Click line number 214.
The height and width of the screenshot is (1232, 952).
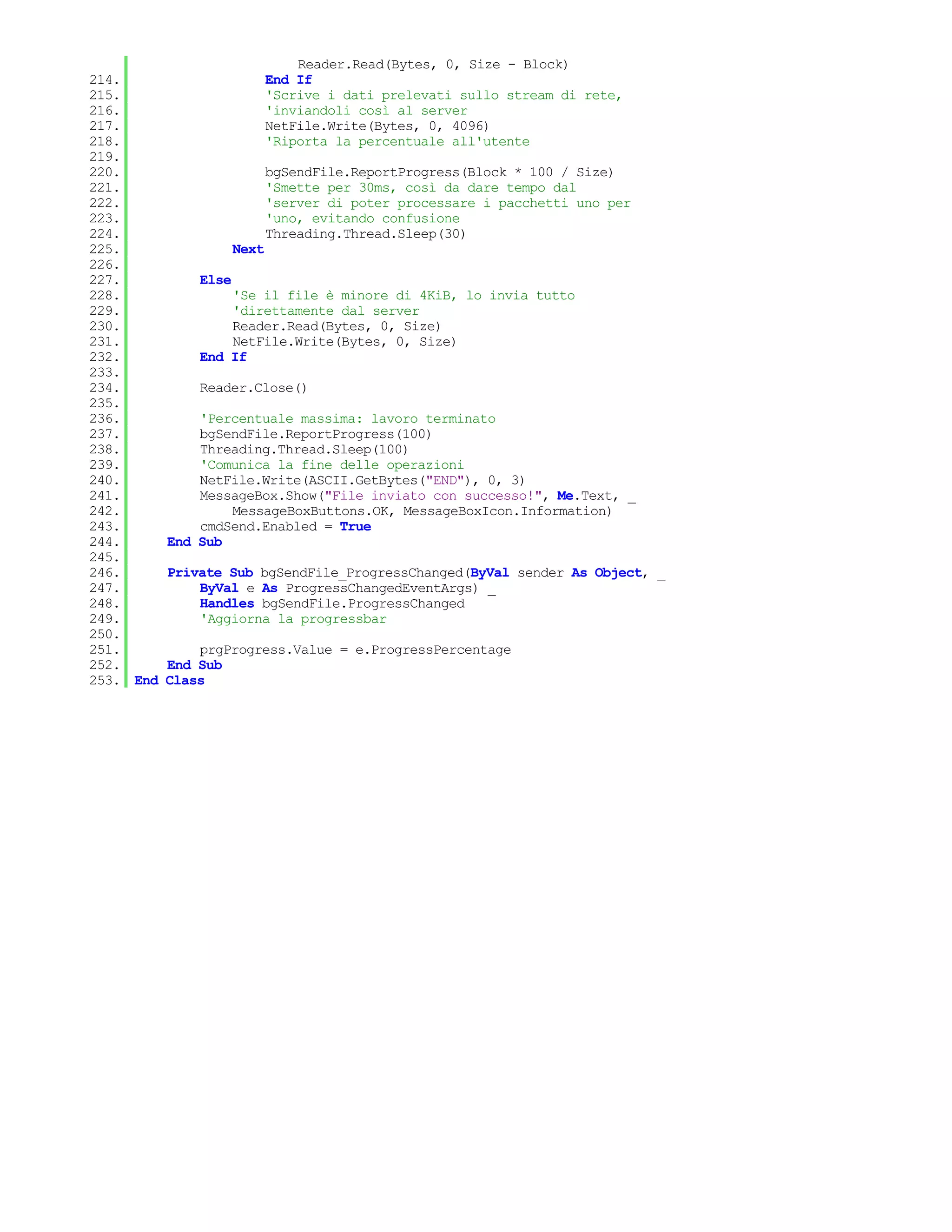[104, 80]
